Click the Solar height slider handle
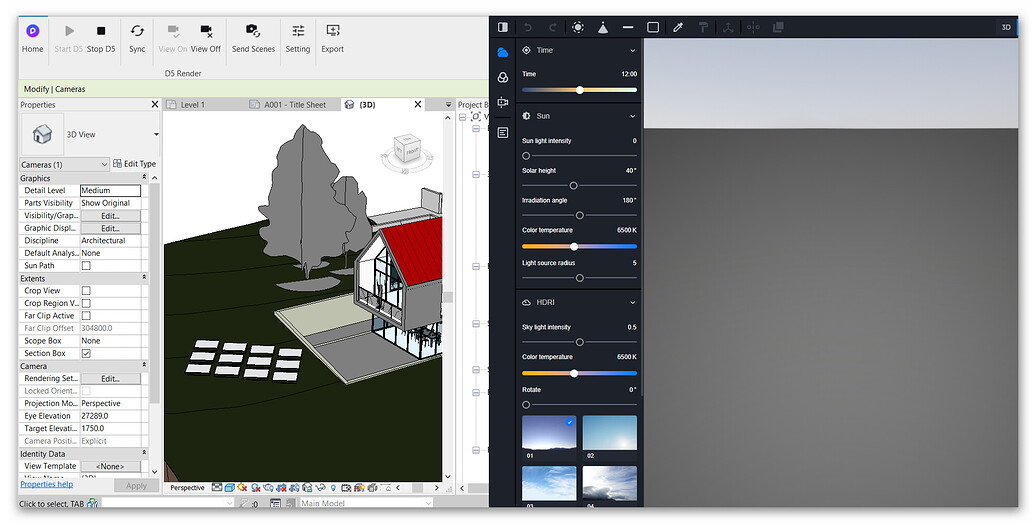The width and height of the screenshot is (1035, 523). coord(574,186)
